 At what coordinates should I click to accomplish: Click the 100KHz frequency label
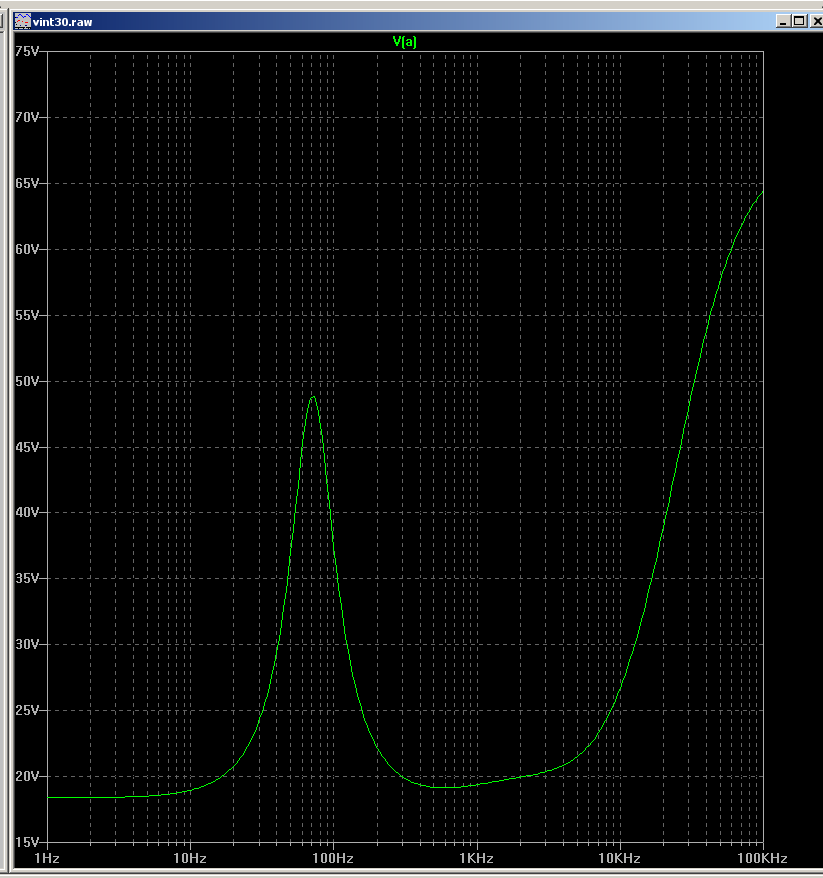763,858
